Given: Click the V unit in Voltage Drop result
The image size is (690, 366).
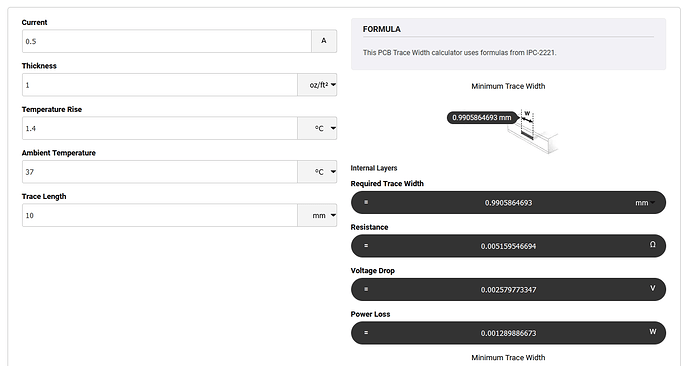Looking at the screenshot, I should coord(653,288).
